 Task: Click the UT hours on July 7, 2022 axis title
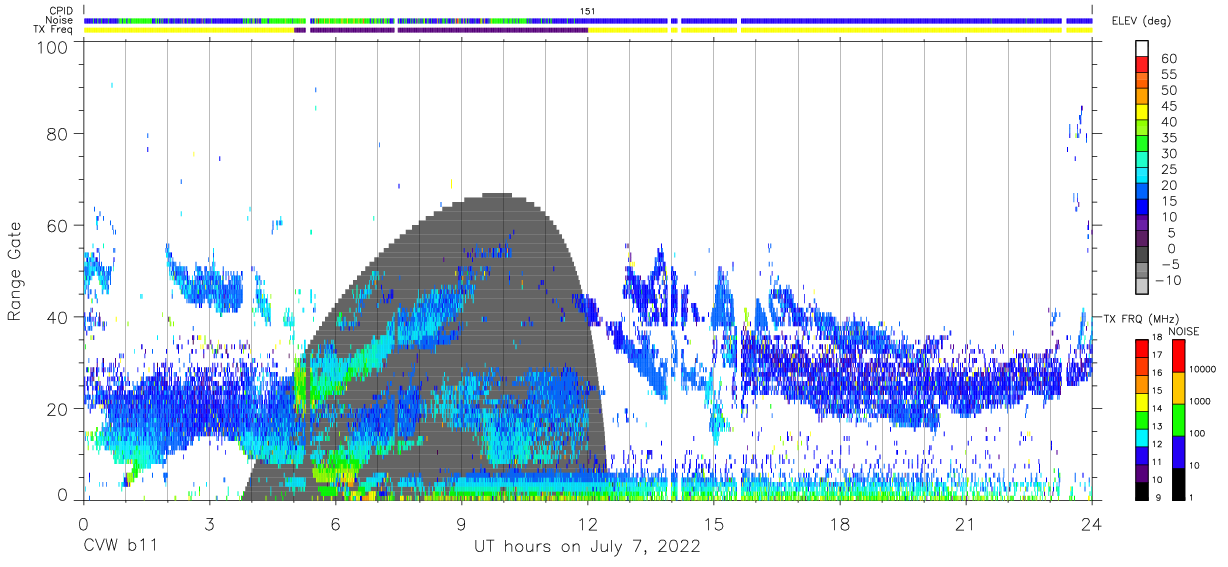(x=587, y=548)
